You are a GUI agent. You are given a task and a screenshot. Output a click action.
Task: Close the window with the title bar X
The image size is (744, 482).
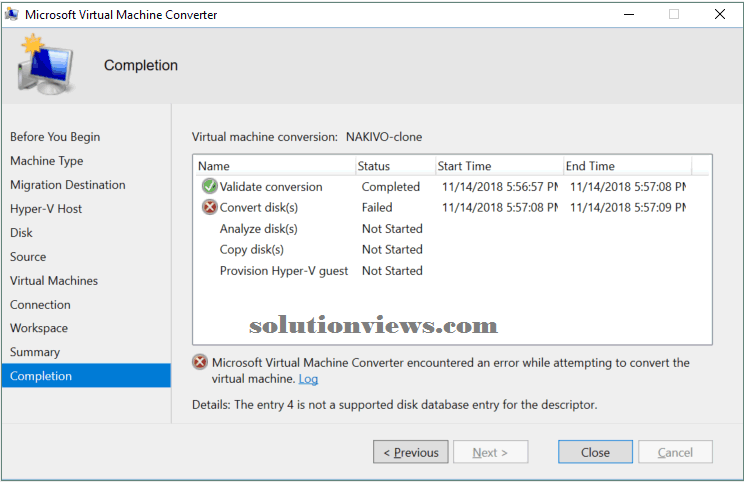point(720,14)
